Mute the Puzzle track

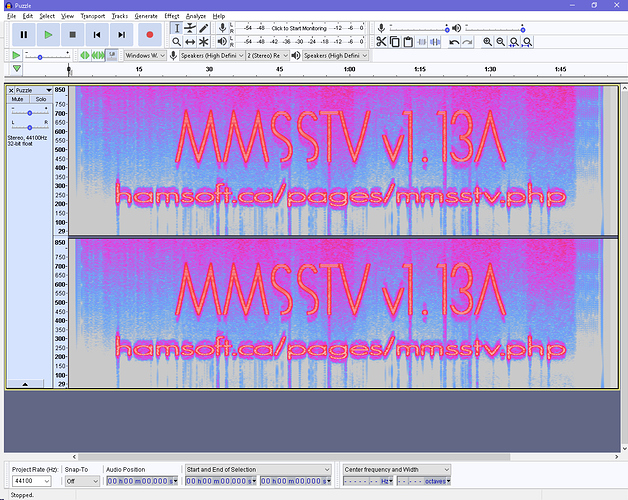tap(18, 99)
